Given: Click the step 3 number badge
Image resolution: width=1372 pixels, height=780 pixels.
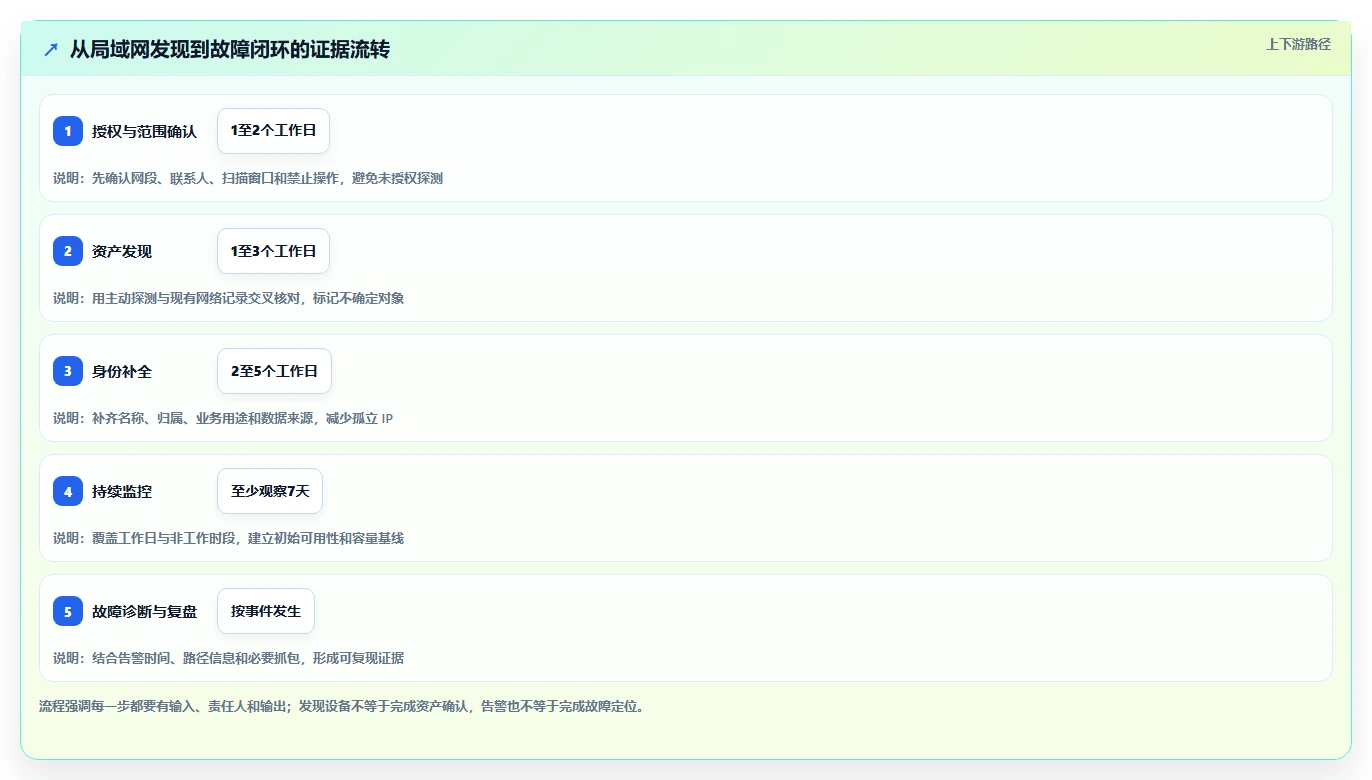Looking at the screenshot, I should coord(68,371).
